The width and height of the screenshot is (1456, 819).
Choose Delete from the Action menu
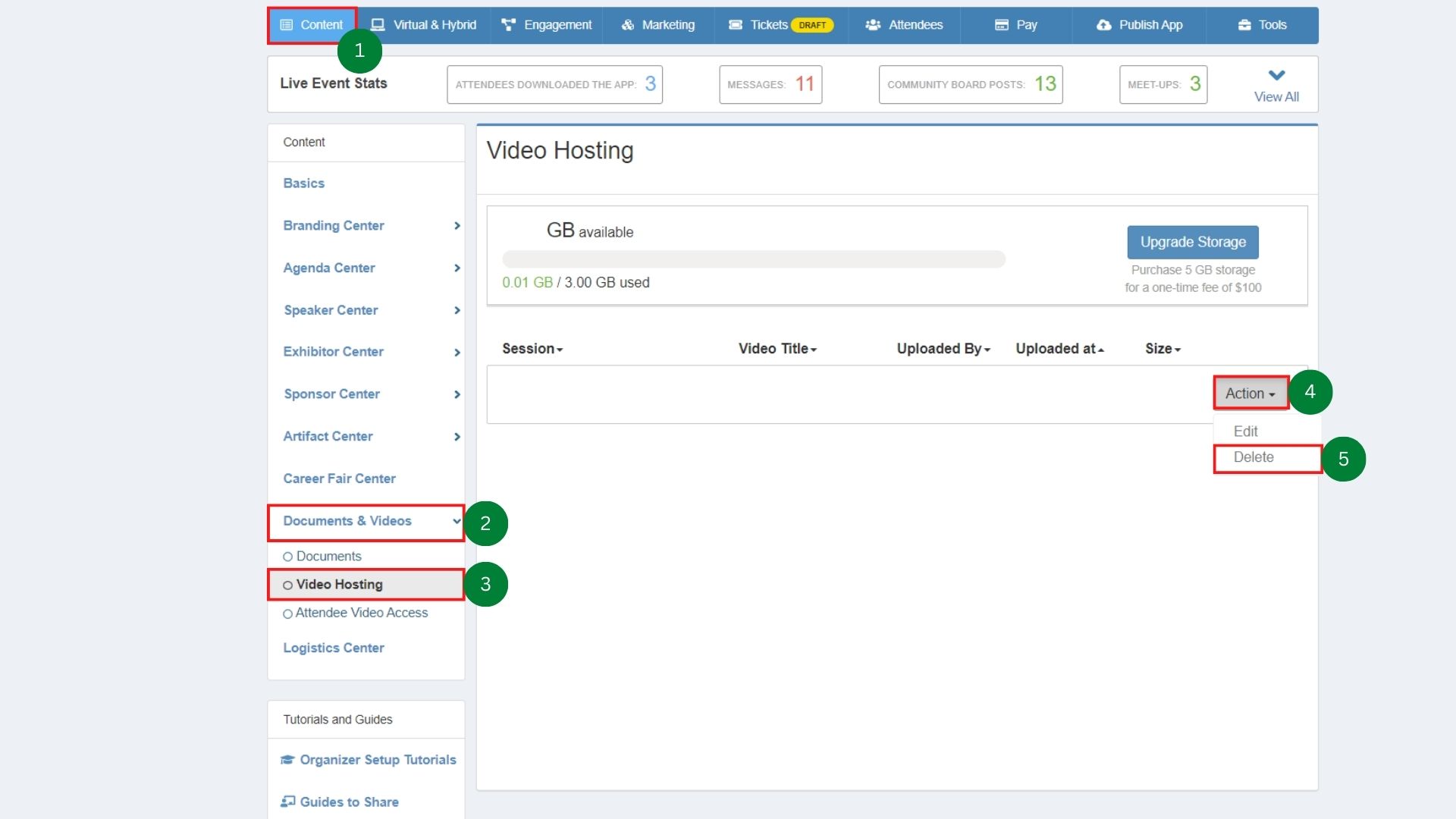pyautogui.click(x=1254, y=457)
